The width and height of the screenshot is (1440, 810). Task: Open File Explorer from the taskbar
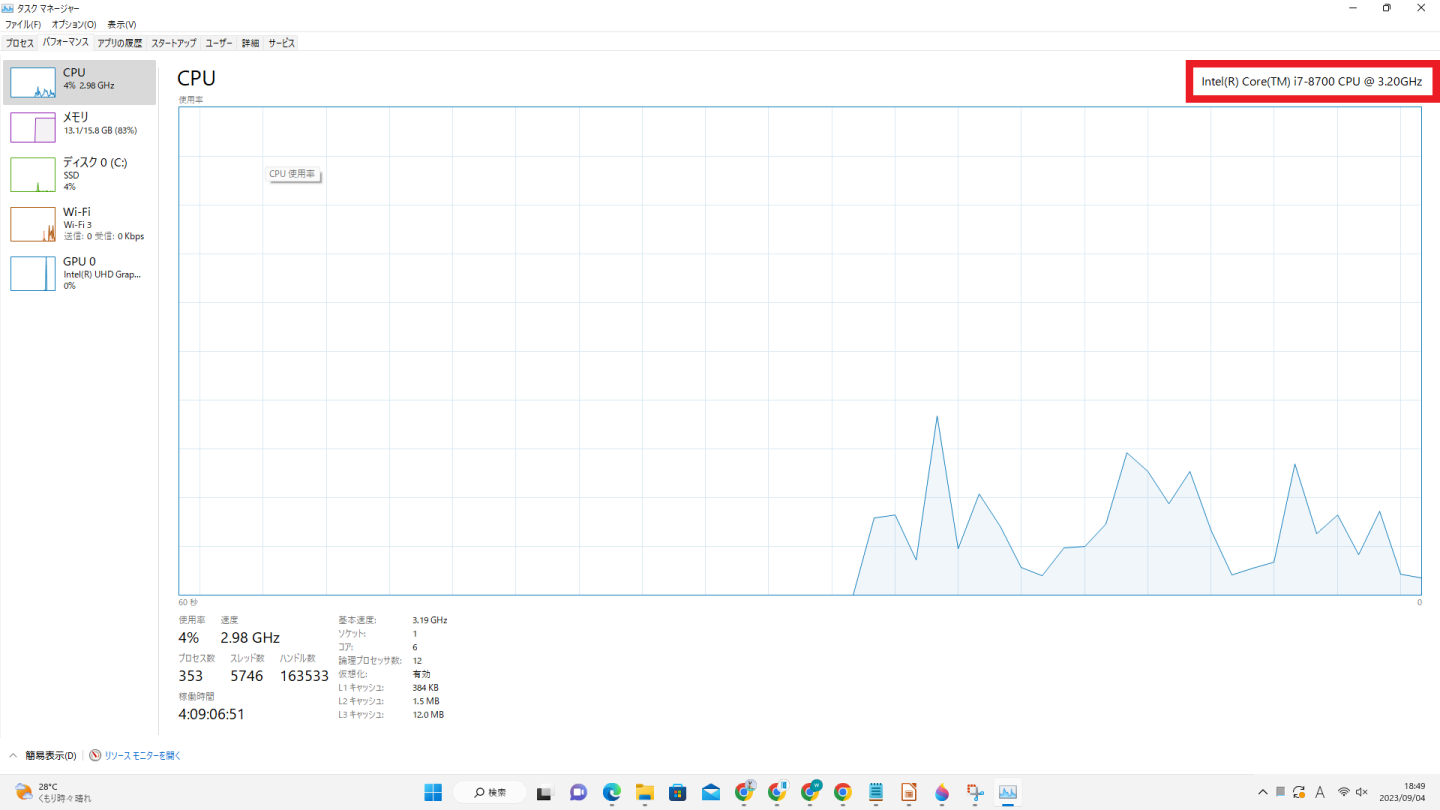[x=644, y=793]
